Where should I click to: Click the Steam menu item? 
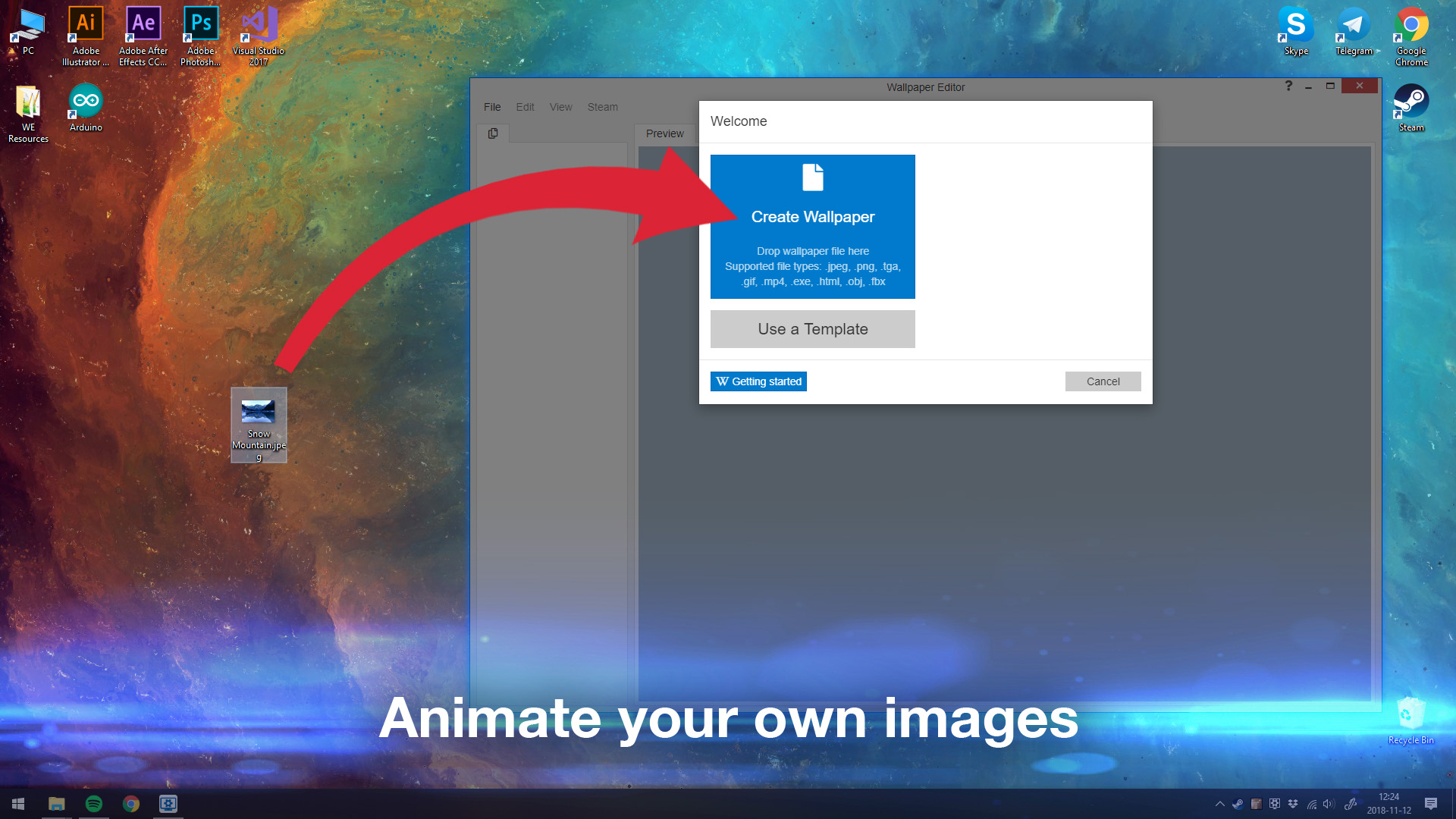(x=601, y=107)
